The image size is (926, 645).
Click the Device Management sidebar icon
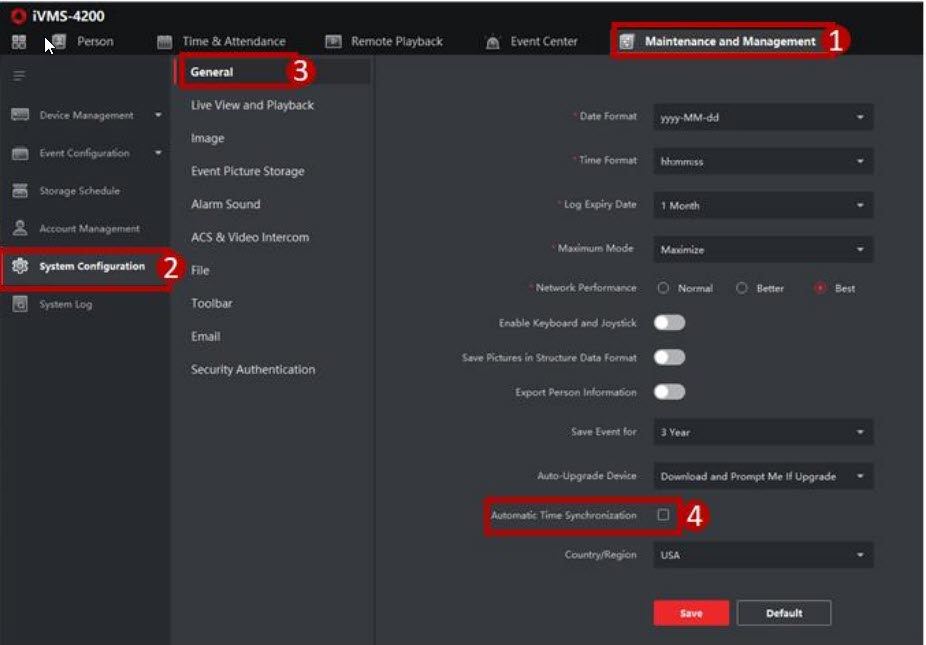click(20, 115)
